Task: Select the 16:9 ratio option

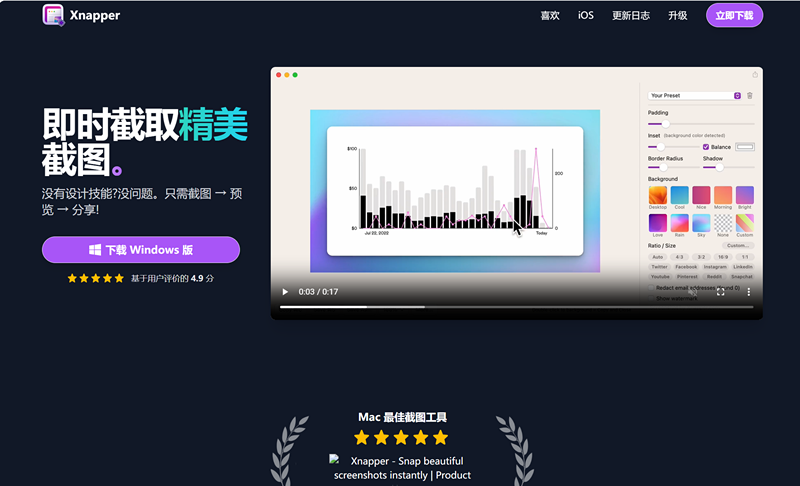Action: [x=723, y=257]
